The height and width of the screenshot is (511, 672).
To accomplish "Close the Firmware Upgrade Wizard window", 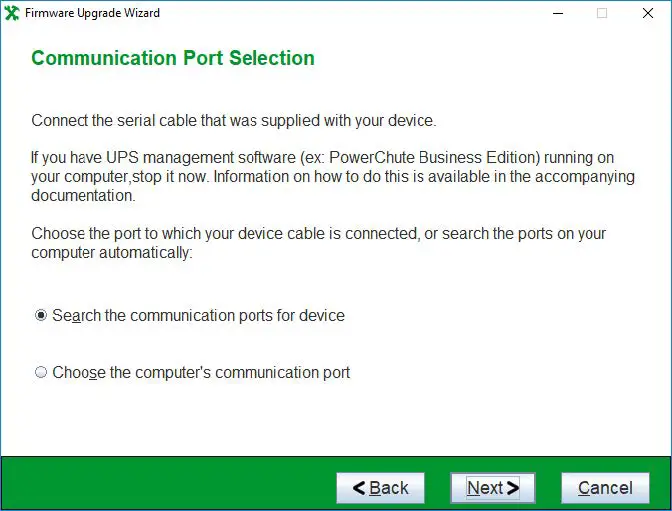I will (647, 13).
